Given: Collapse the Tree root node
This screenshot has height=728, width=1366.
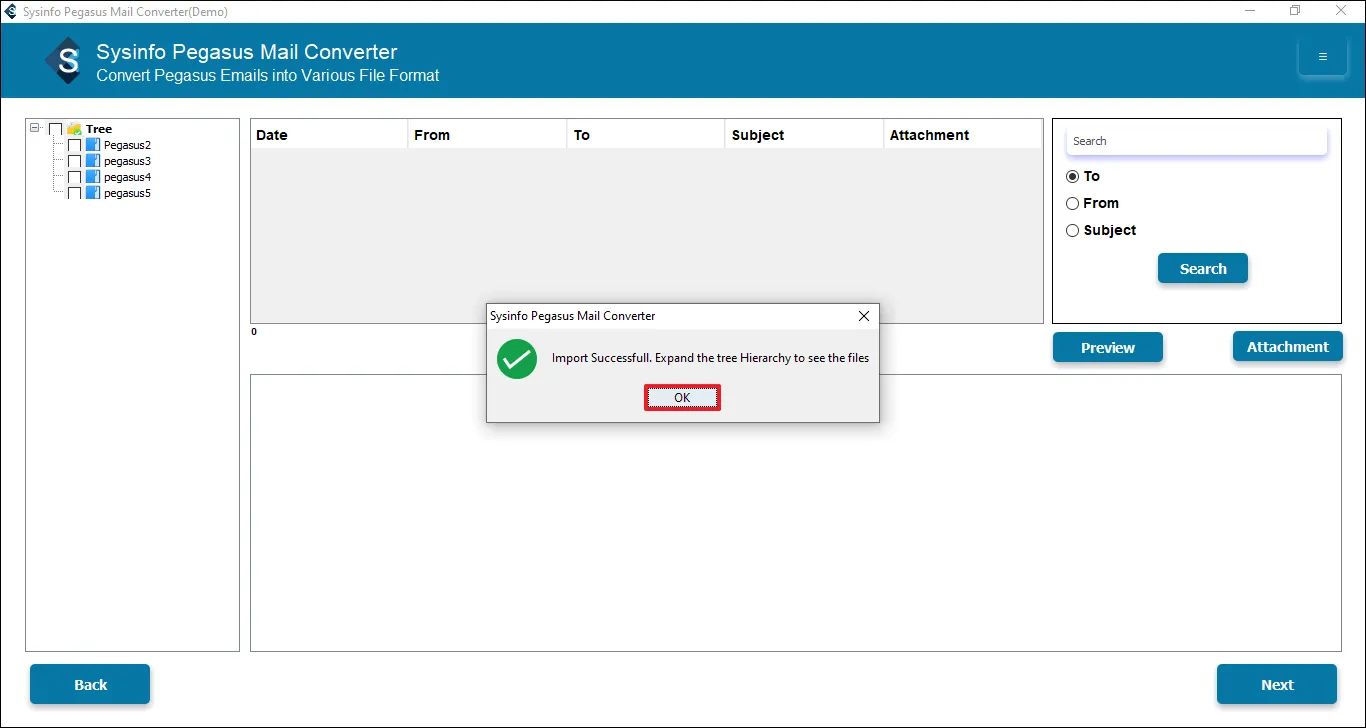Looking at the screenshot, I should point(35,129).
